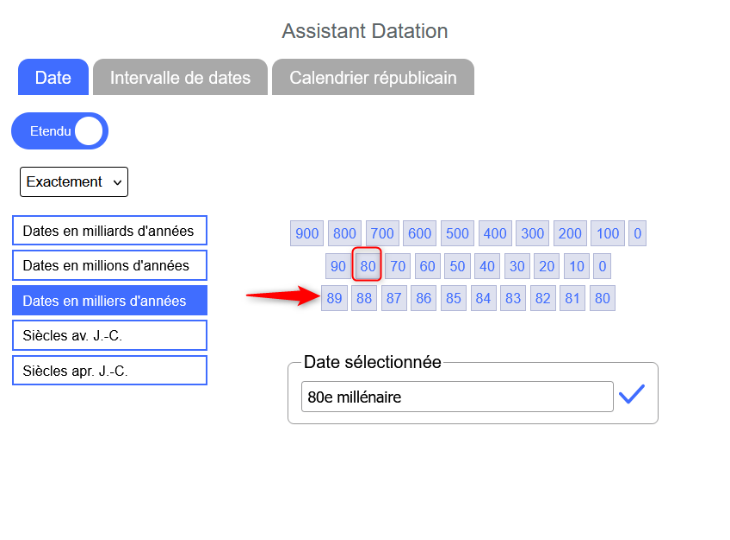
Task: Pick the 90 value button
Action: point(338,266)
